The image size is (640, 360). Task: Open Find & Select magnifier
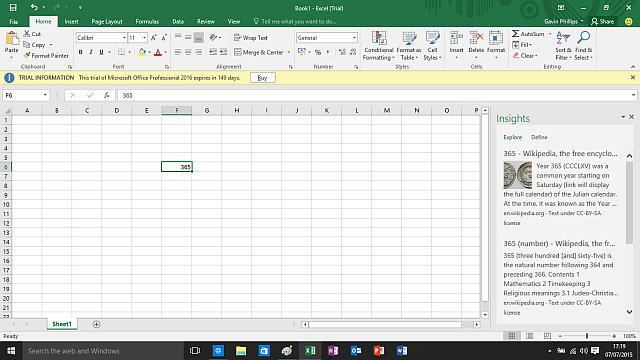(583, 46)
